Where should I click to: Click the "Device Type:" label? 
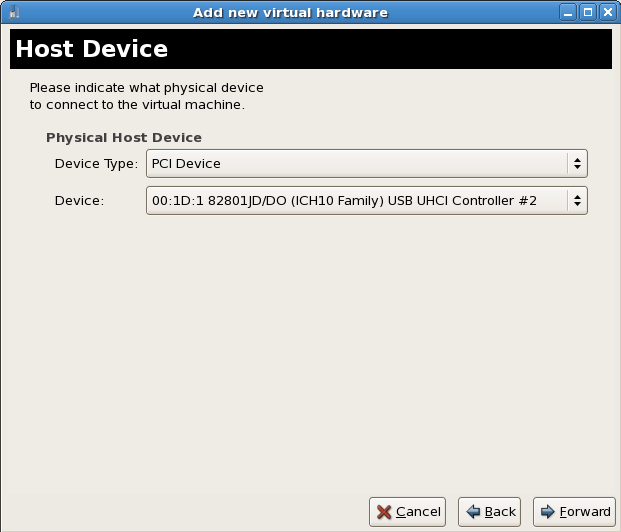[x=96, y=163]
